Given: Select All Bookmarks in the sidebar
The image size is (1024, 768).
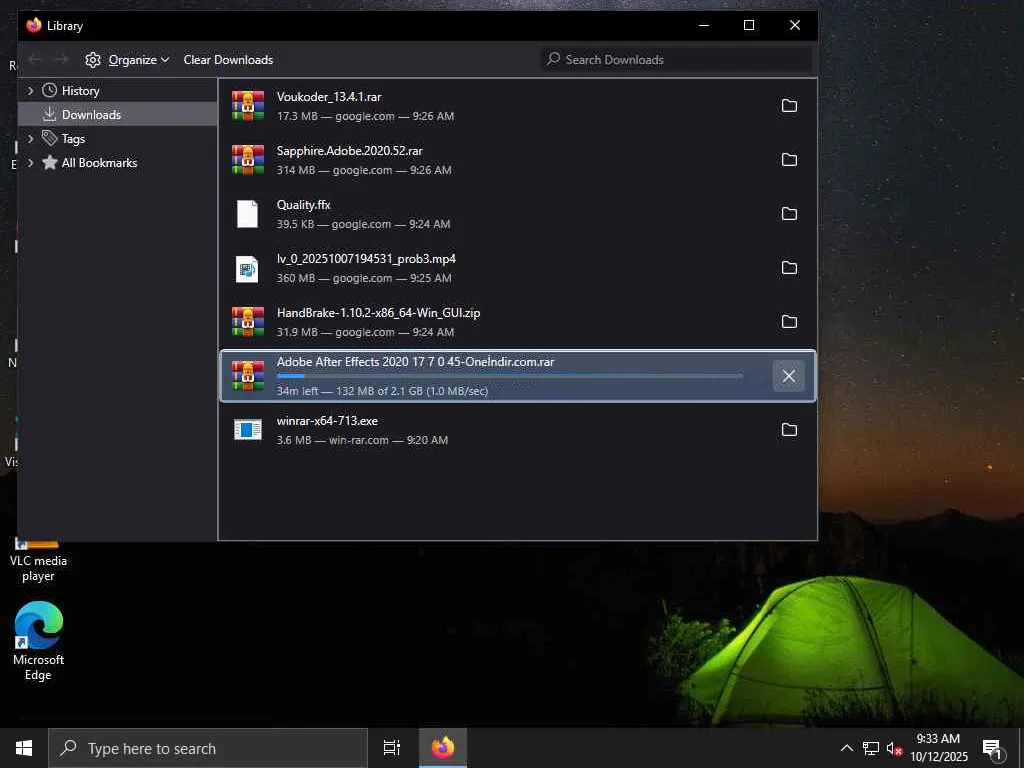Looking at the screenshot, I should click(99, 163).
